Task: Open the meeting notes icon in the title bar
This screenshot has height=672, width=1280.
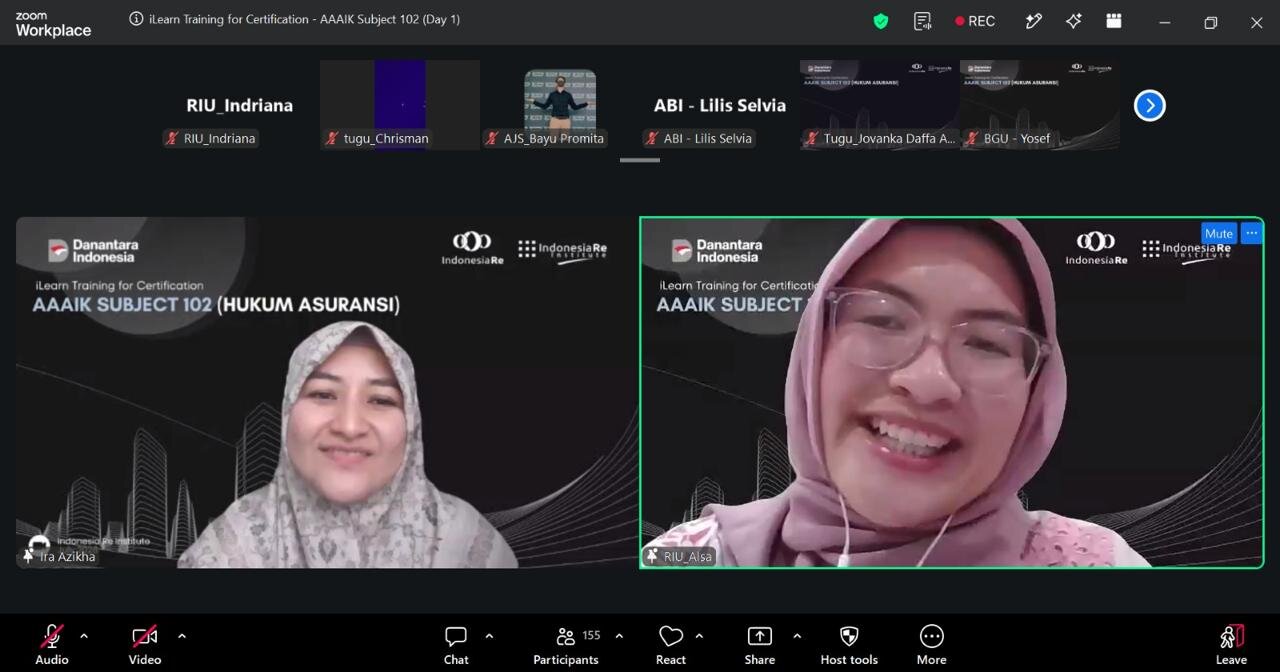Action: click(923, 21)
